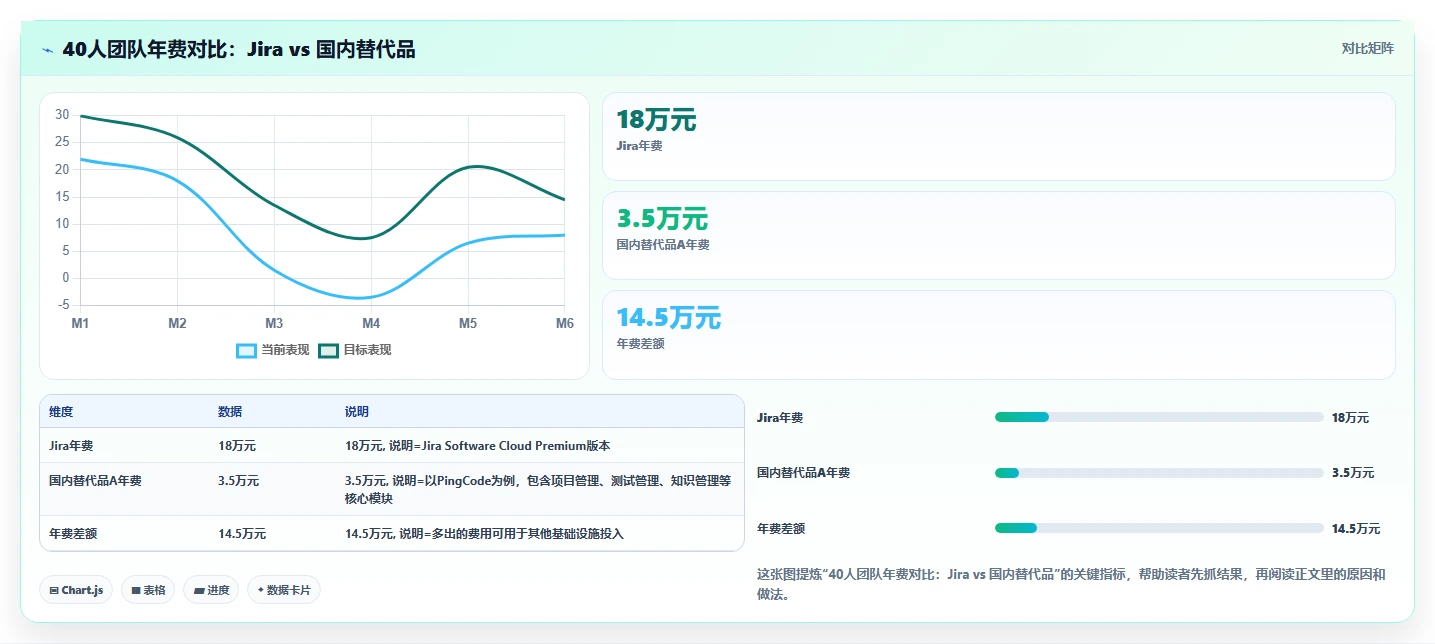Click the M1 axis label
The width and height of the screenshot is (1435, 644).
(80, 323)
